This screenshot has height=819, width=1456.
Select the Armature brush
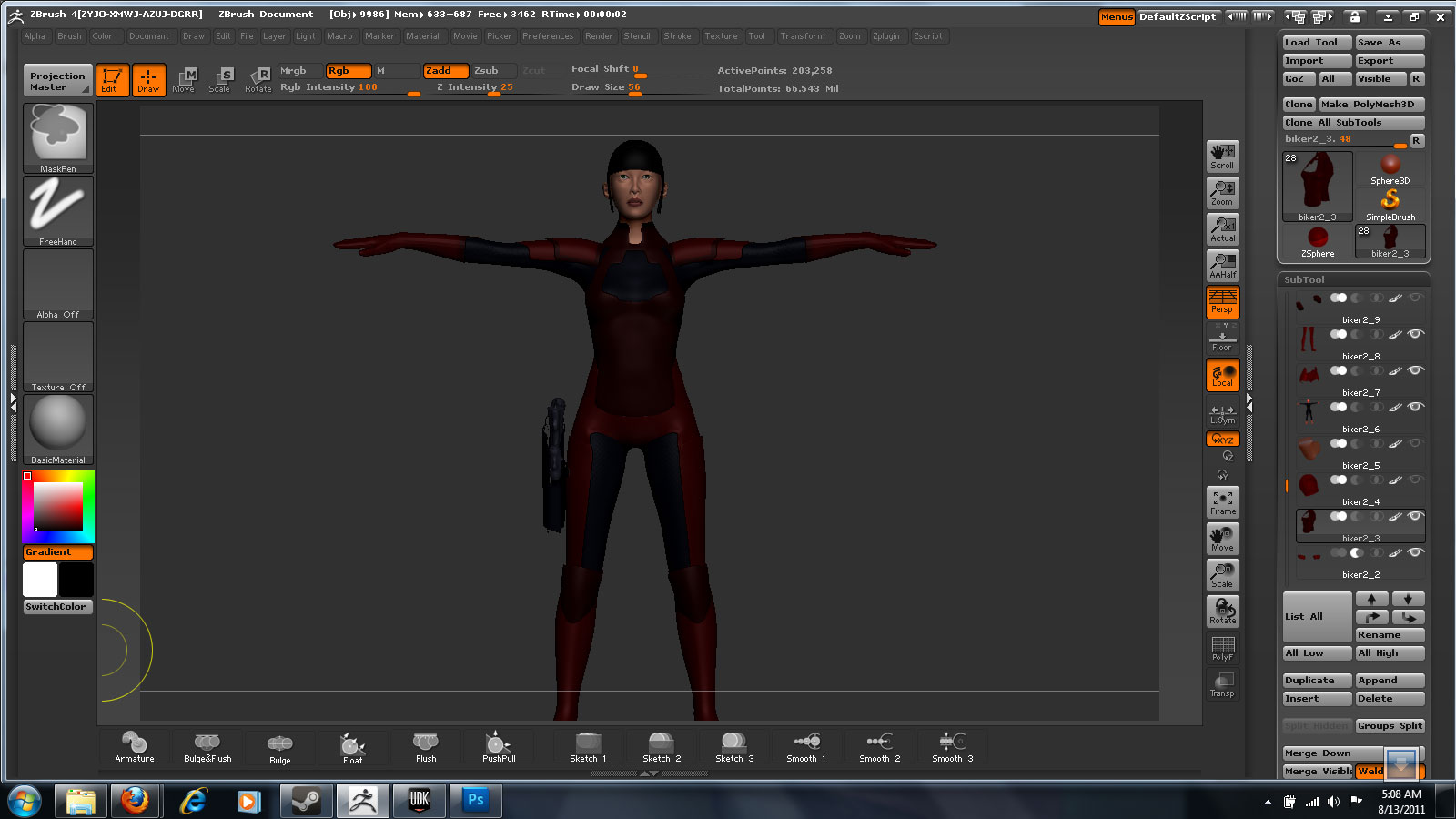(x=135, y=747)
